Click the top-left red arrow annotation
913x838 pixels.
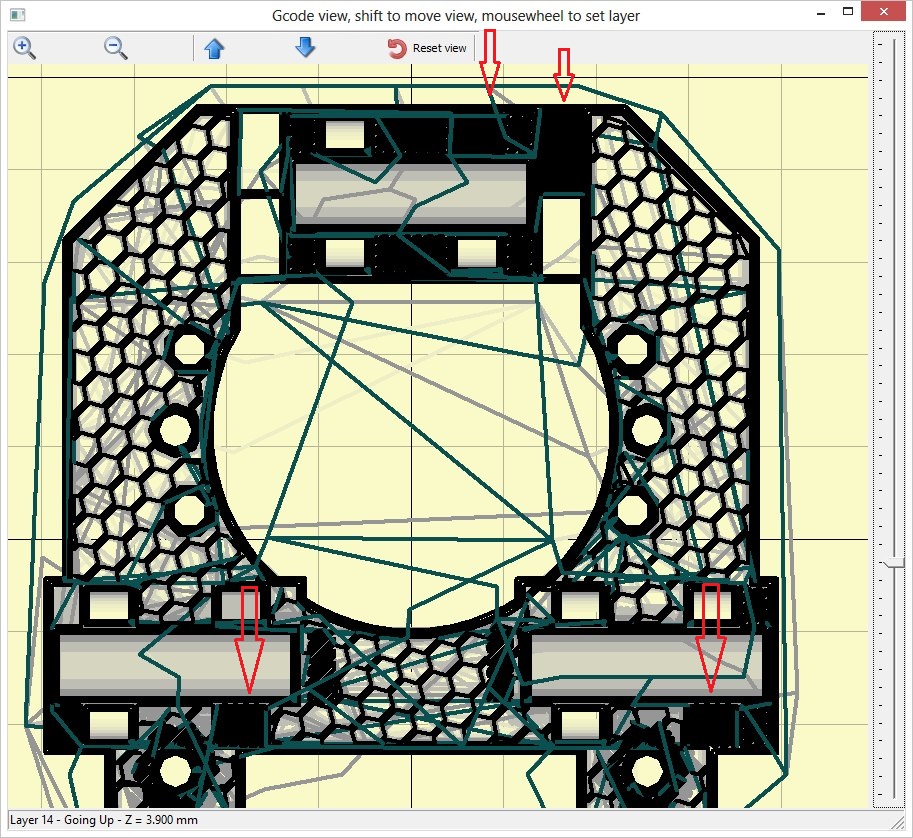coord(489,60)
